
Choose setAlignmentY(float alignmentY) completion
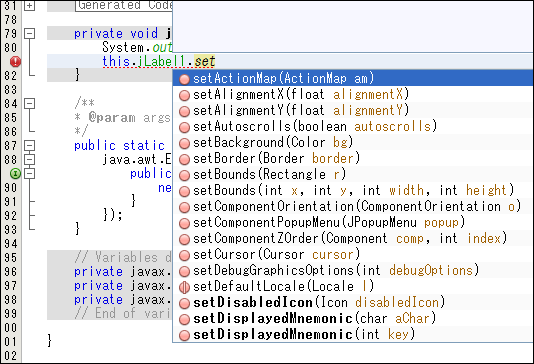[x=353, y=110]
